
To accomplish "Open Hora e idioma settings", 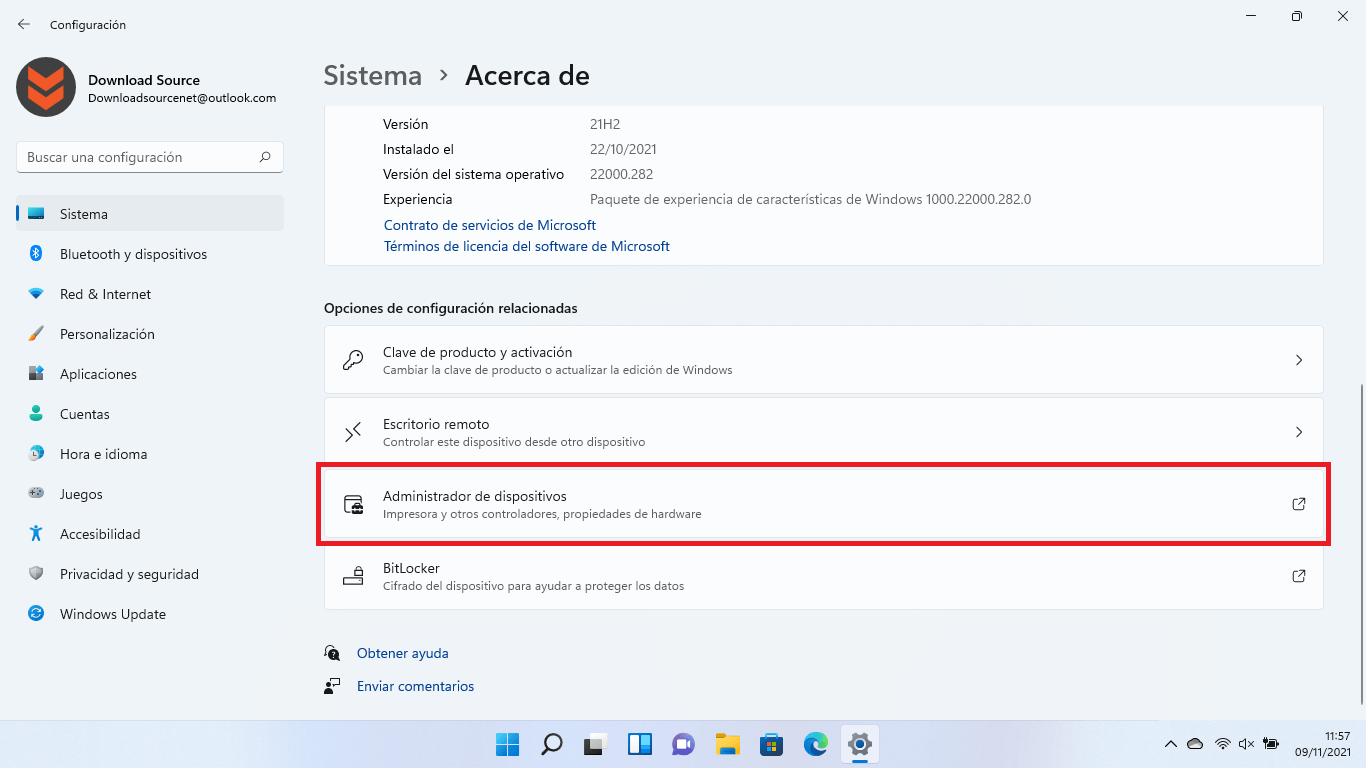I will [150, 454].
